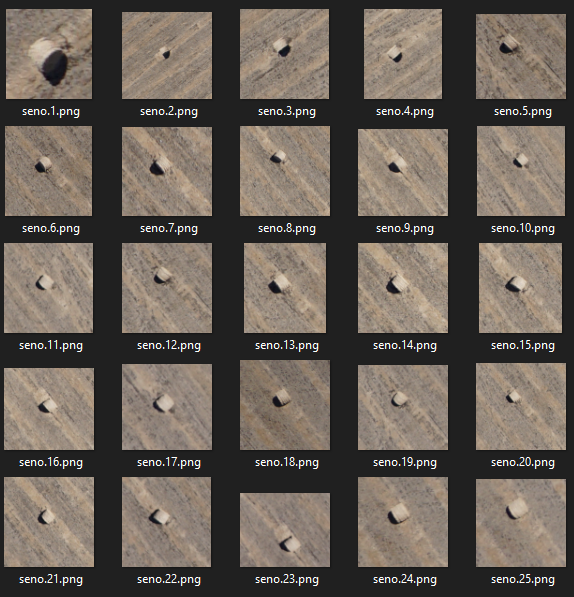This screenshot has width=574, height=597.
Task: Select the seno.18.png thumbnail
Action: (285, 405)
